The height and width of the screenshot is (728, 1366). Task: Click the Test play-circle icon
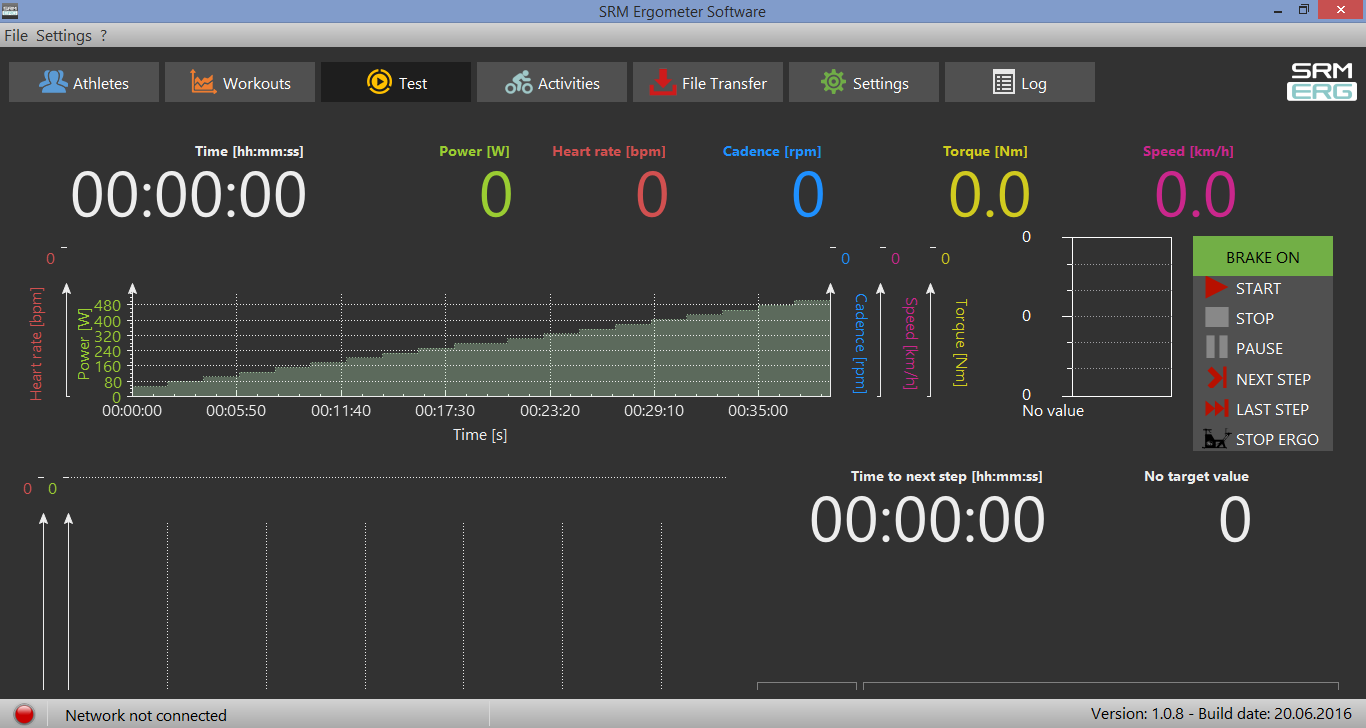click(379, 82)
